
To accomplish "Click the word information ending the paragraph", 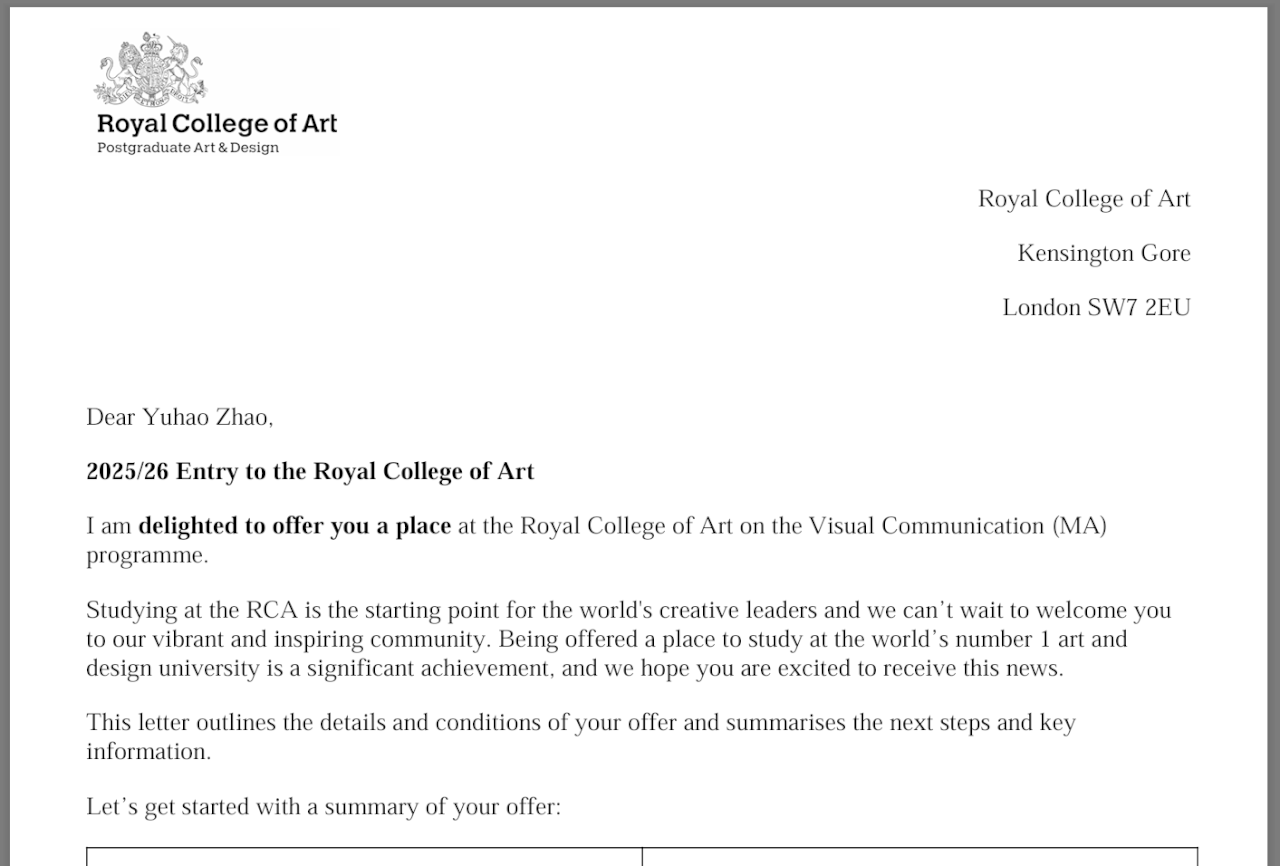I will pos(146,751).
